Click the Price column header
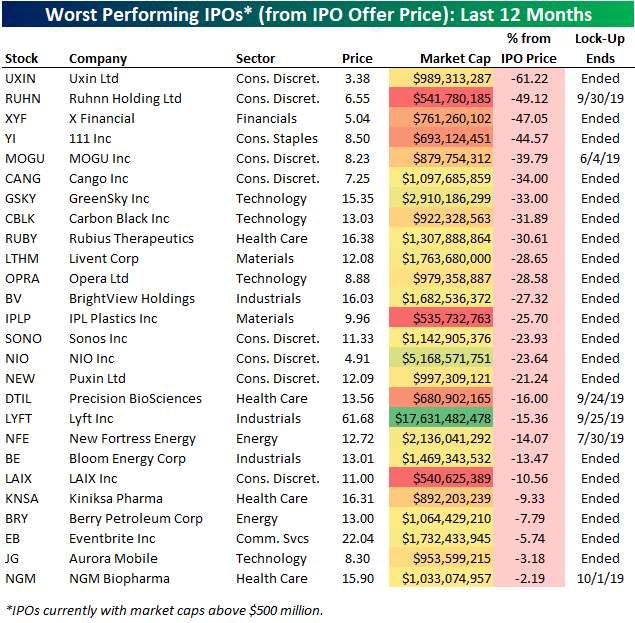635x623 pixels. click(357, 59)
